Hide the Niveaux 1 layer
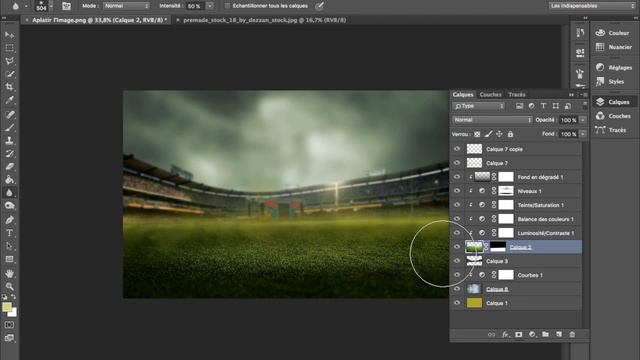Viewport: 640px width, 360px height. 457,191
